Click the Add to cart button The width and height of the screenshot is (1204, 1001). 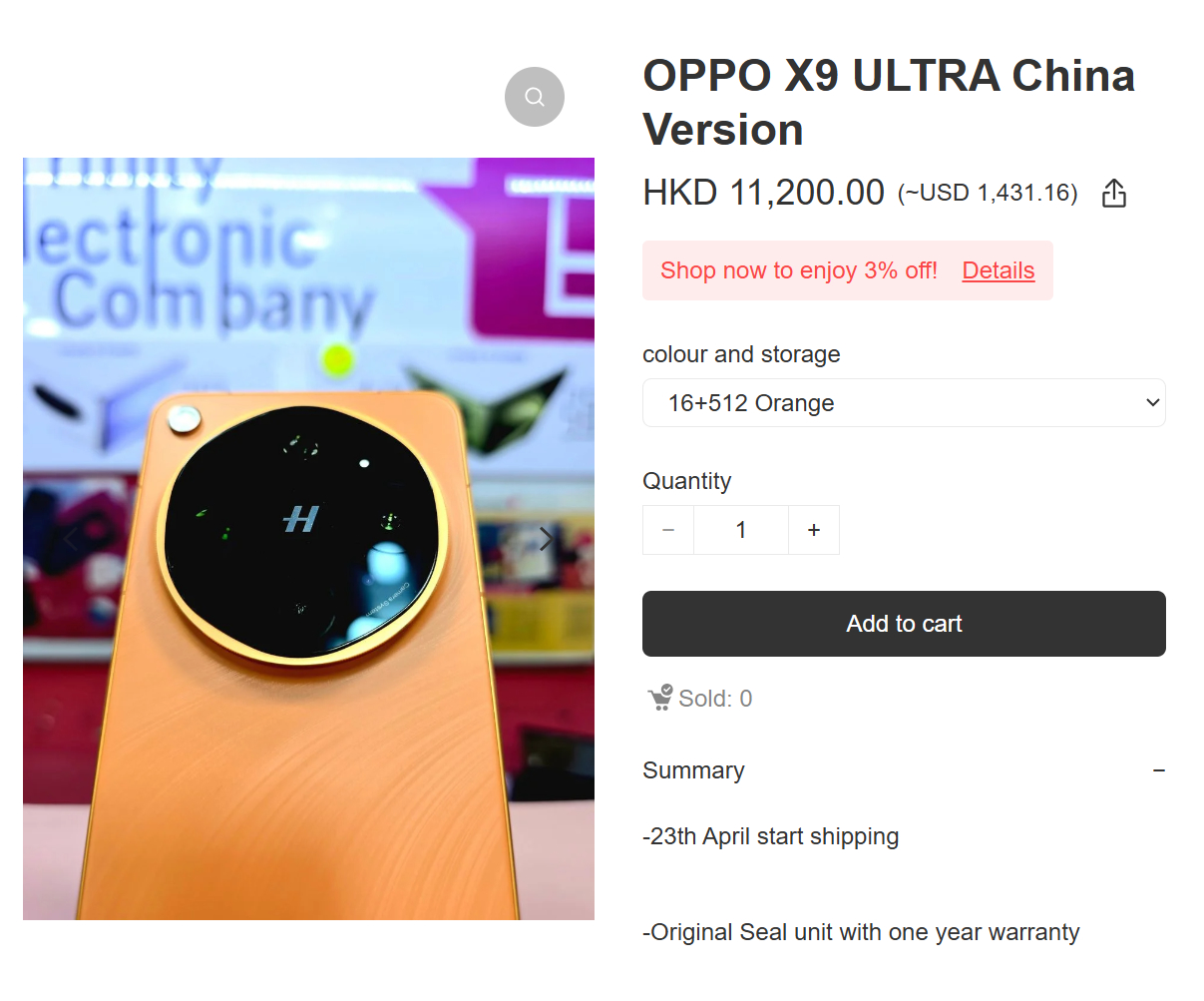tap(904, 624)
